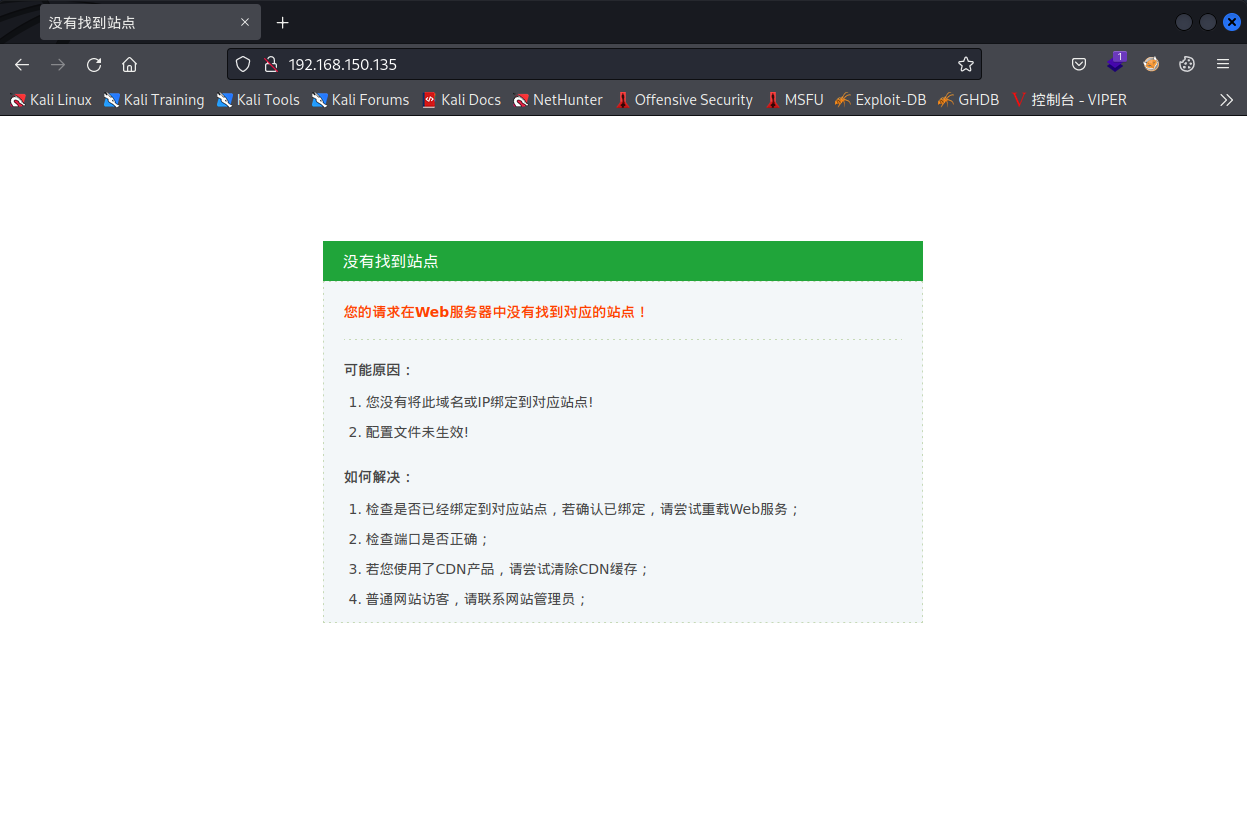Click the insecure connection lock icon
The image size is (1247, 825).
tap(269, 64)
